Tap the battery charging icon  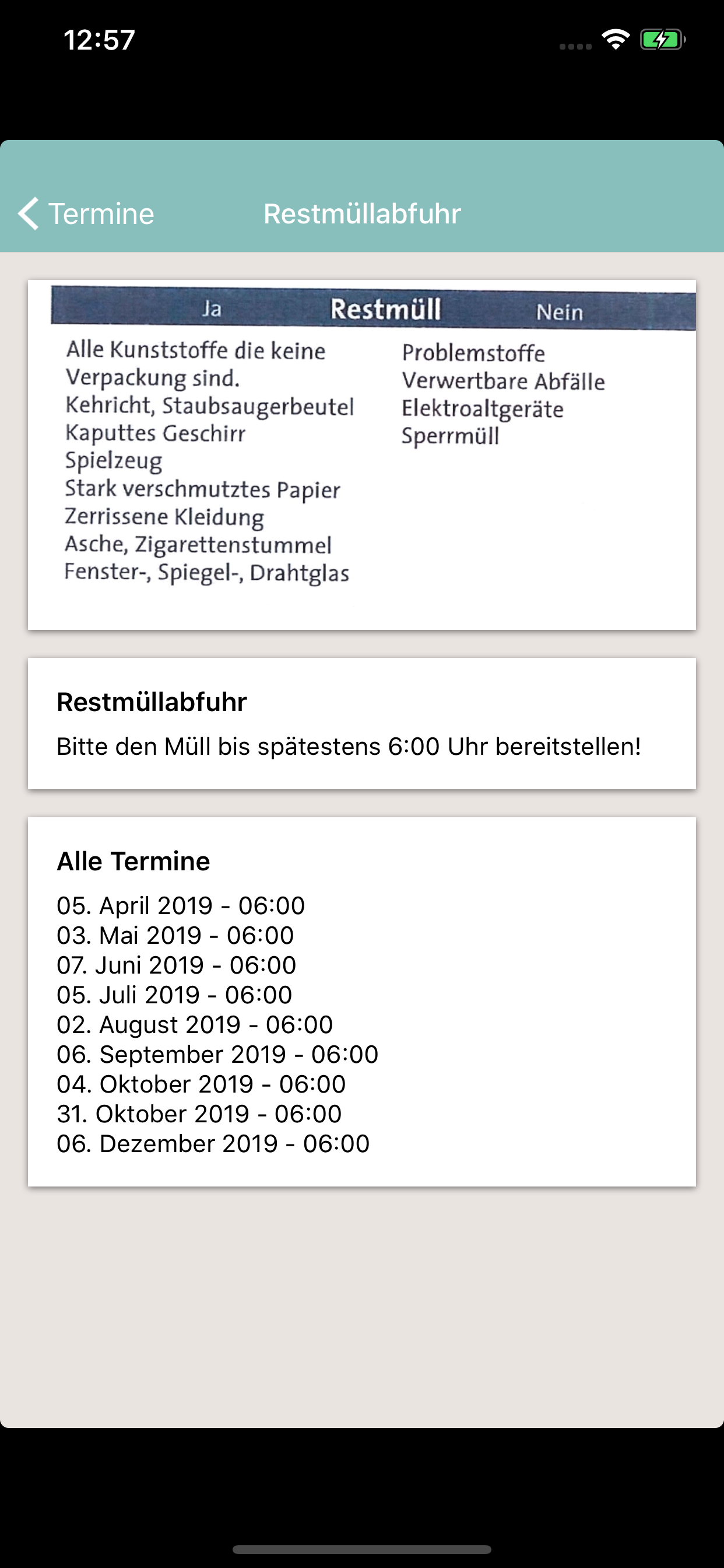[663, 40]
